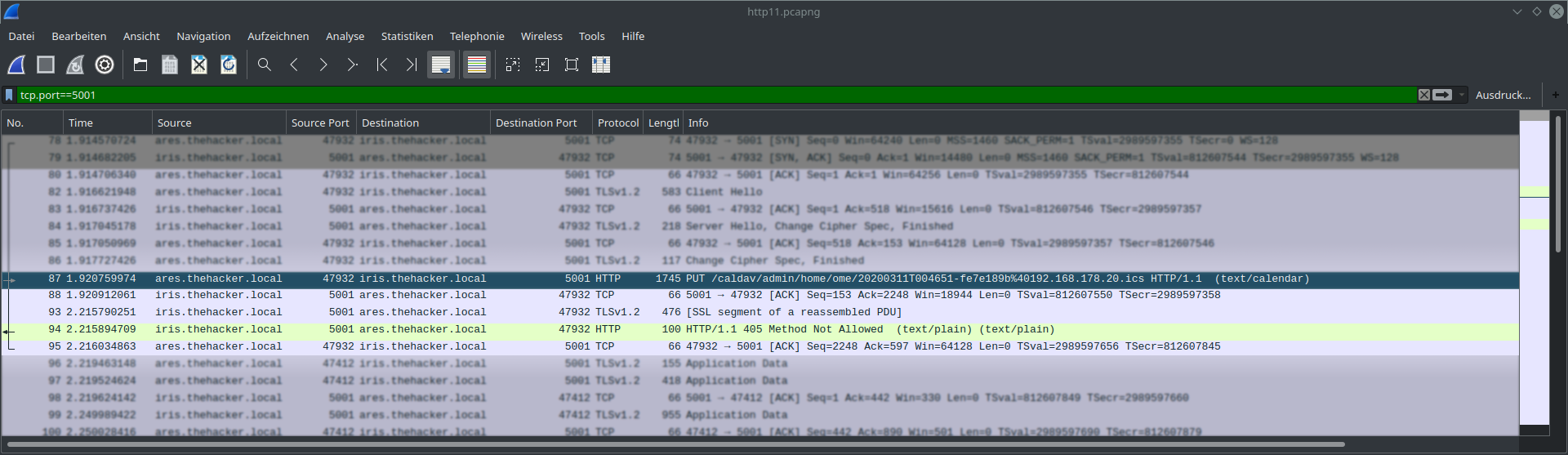
Task: Click the filter bookmark icon
Action: coord(9,95)
